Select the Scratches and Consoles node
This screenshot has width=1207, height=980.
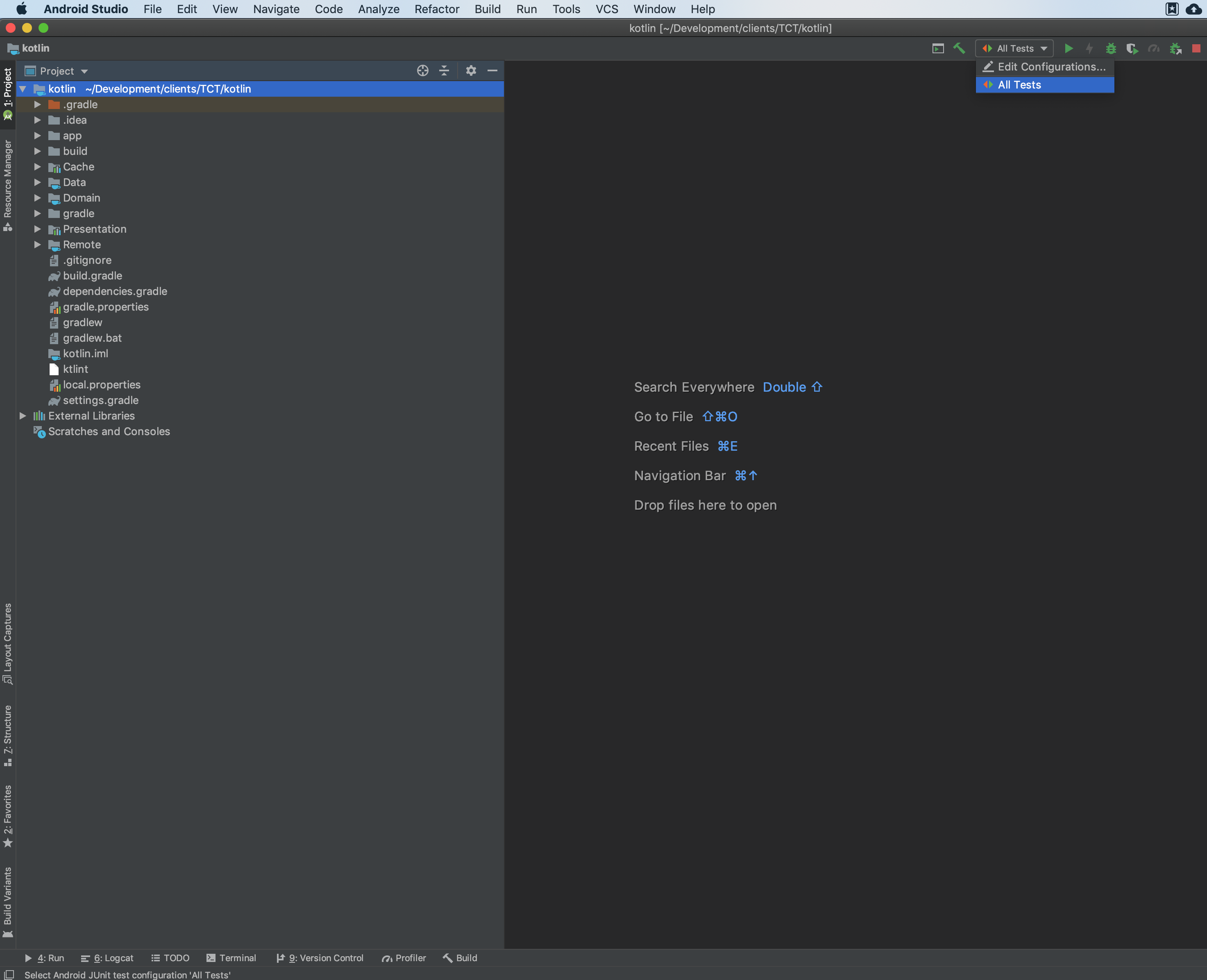click(x=109, y=431)
